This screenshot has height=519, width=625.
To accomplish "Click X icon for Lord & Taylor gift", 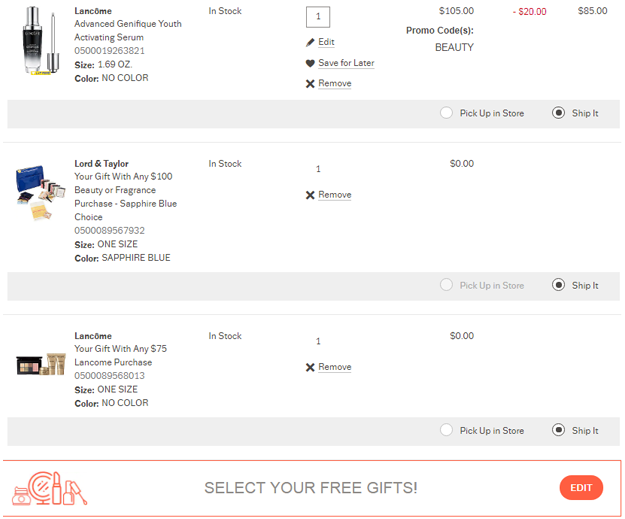I will point(310,195).
